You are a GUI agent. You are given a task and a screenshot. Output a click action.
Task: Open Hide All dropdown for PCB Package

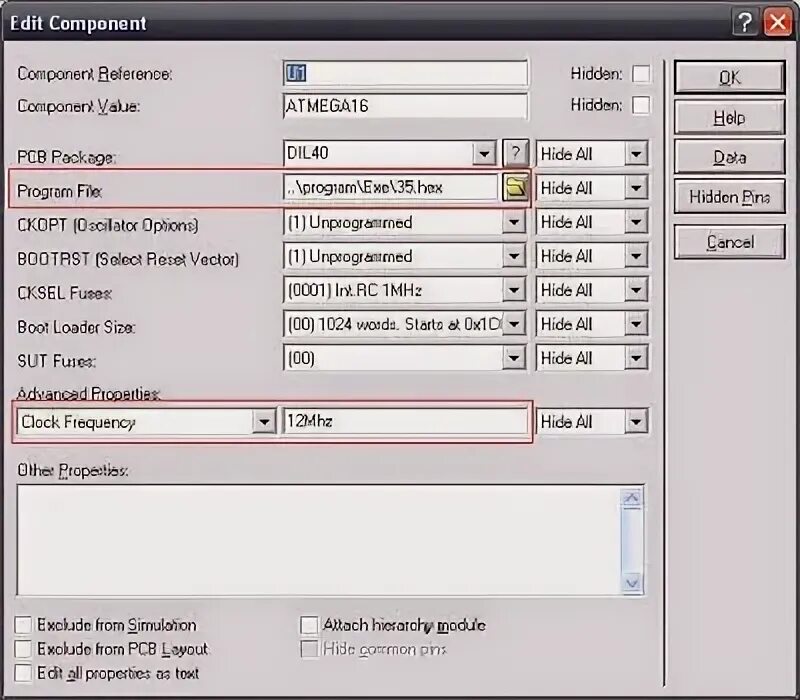pos(636,153)
